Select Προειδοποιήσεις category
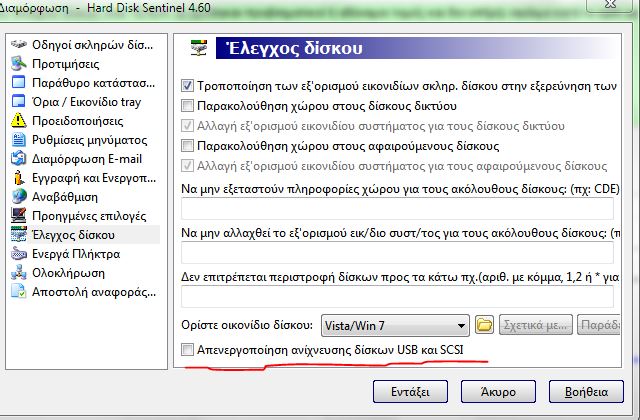The width and height of the screenshot is (640, 420). tap(78, 121)
